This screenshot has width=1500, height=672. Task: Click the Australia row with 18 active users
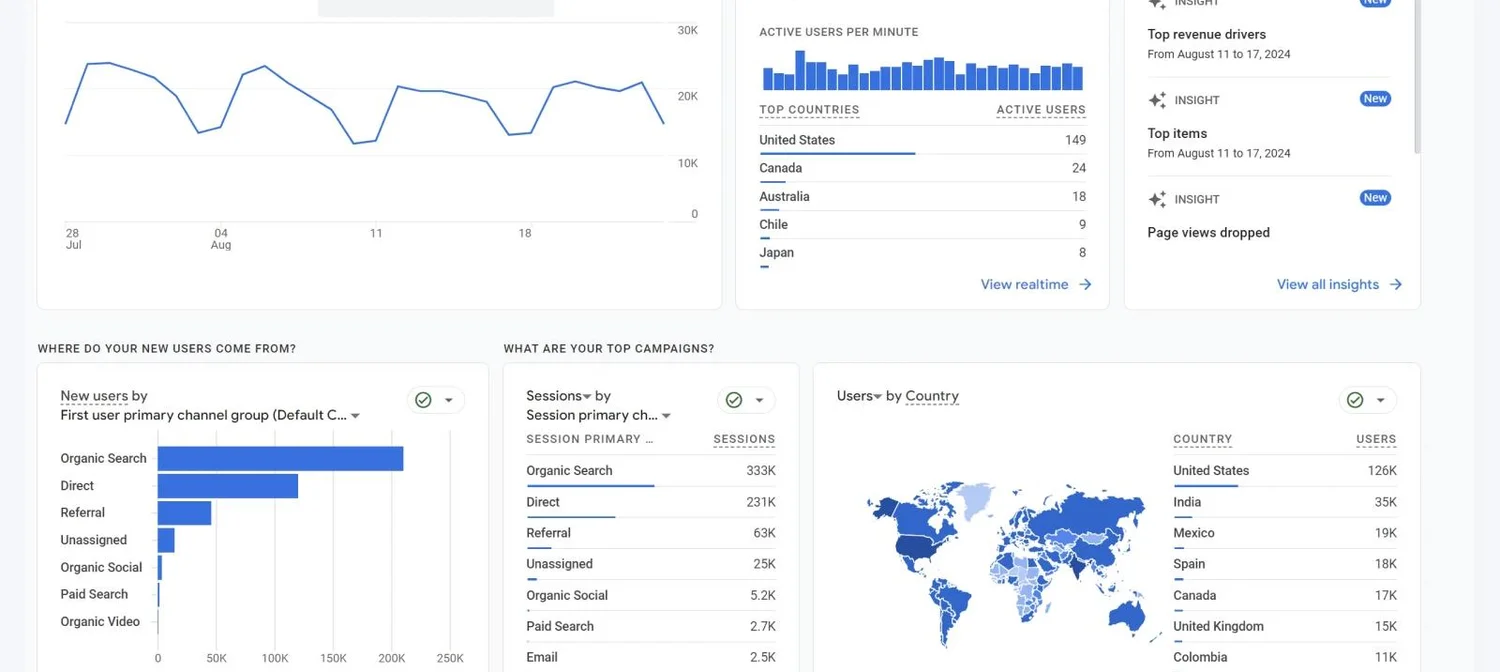pos(922,197)
